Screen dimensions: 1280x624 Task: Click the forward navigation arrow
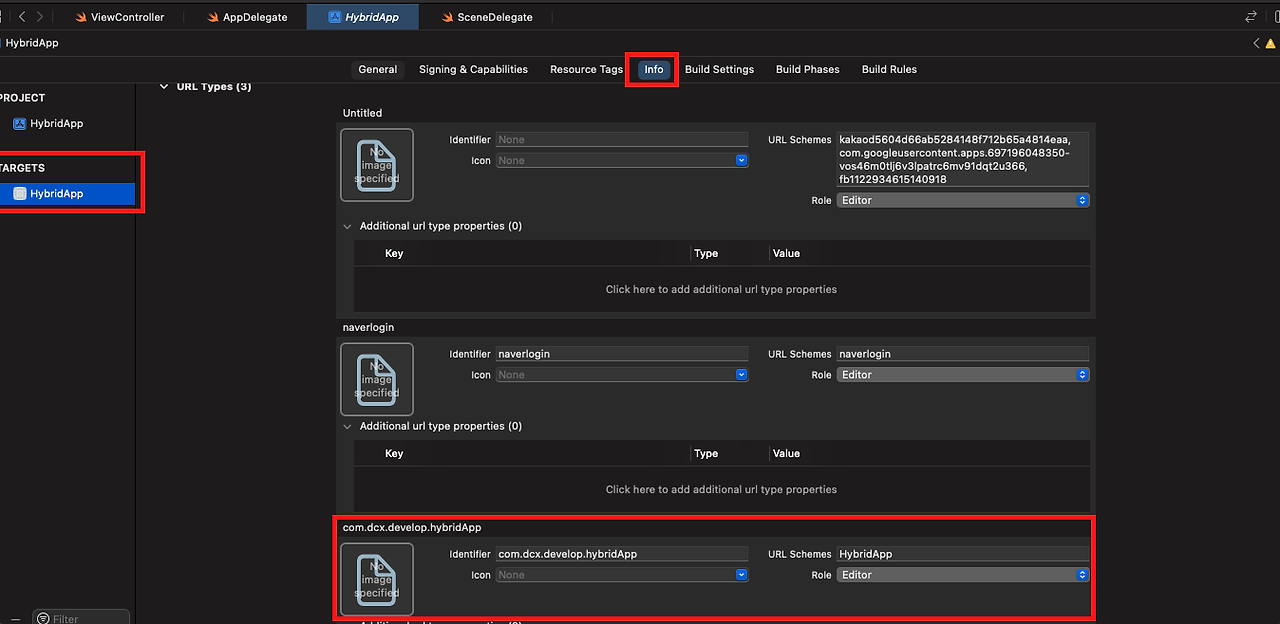point(40,17)
